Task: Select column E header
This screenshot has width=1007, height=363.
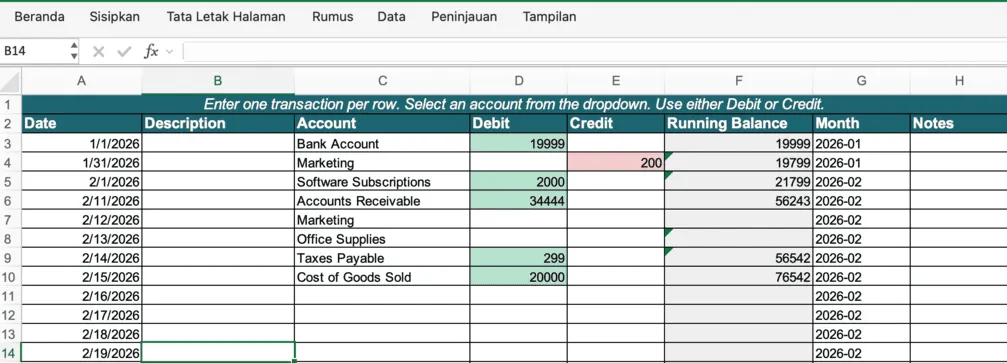Action: tap(616, 81)
